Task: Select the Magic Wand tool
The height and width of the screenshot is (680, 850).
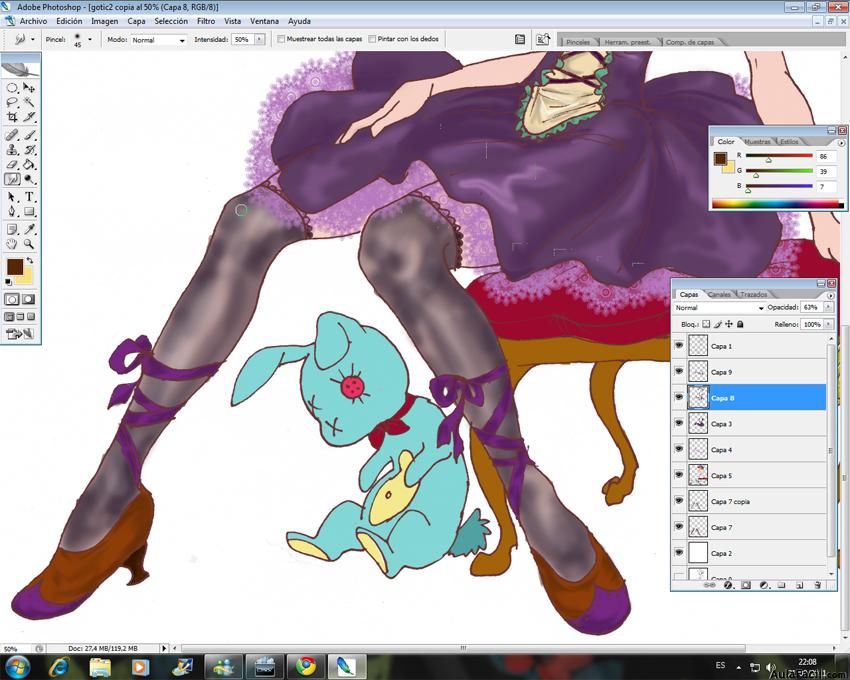Action: (29, 102)
